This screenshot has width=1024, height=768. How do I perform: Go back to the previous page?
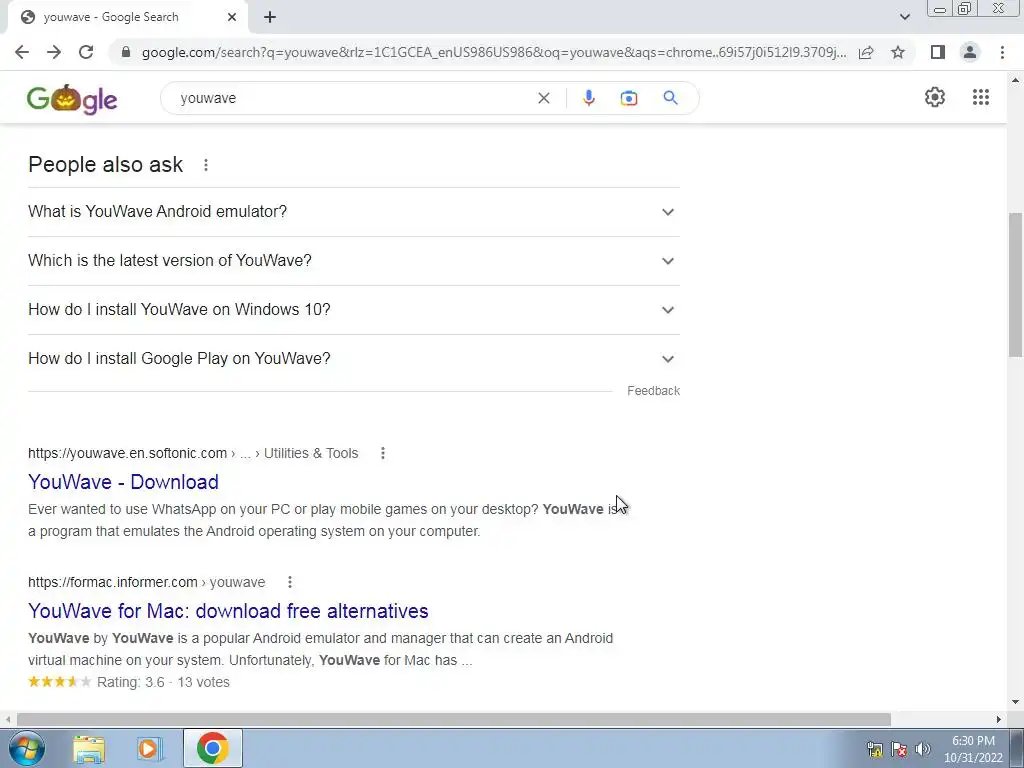(22, 52)
